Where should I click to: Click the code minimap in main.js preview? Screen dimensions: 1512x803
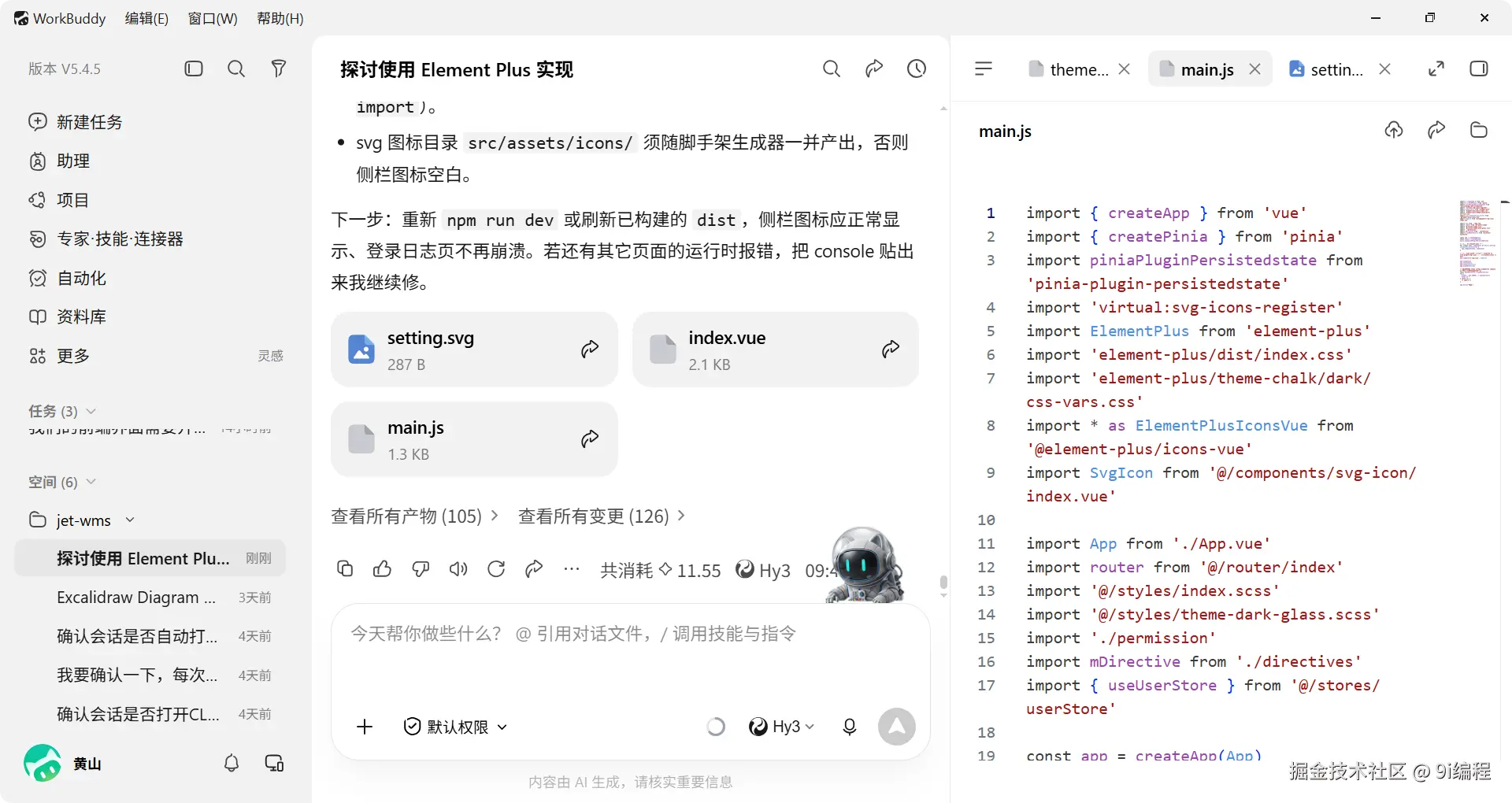1477,242
